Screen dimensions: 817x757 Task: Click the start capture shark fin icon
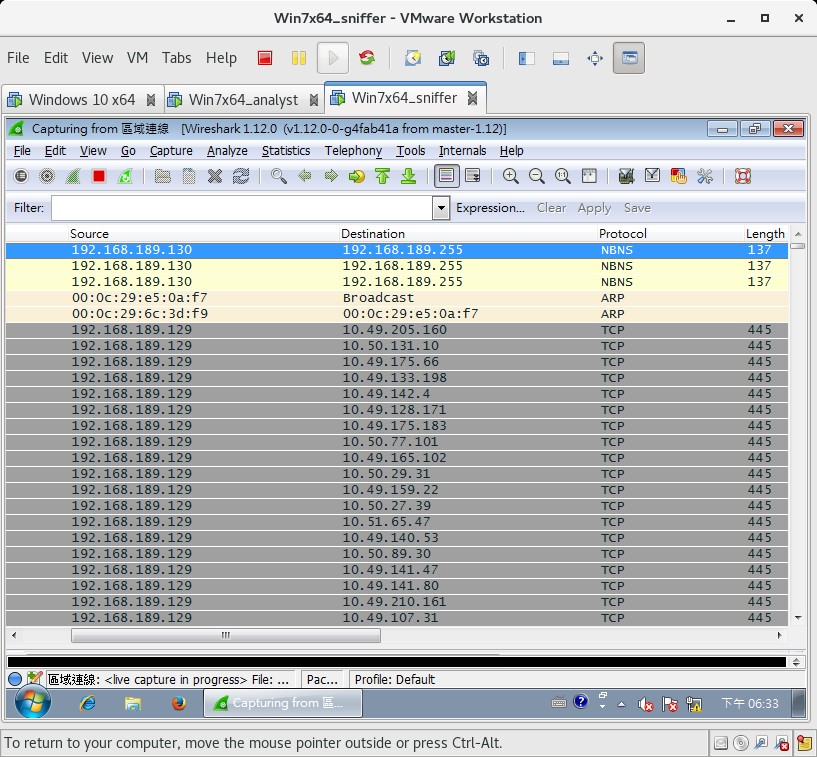click(x=73, y=176)
